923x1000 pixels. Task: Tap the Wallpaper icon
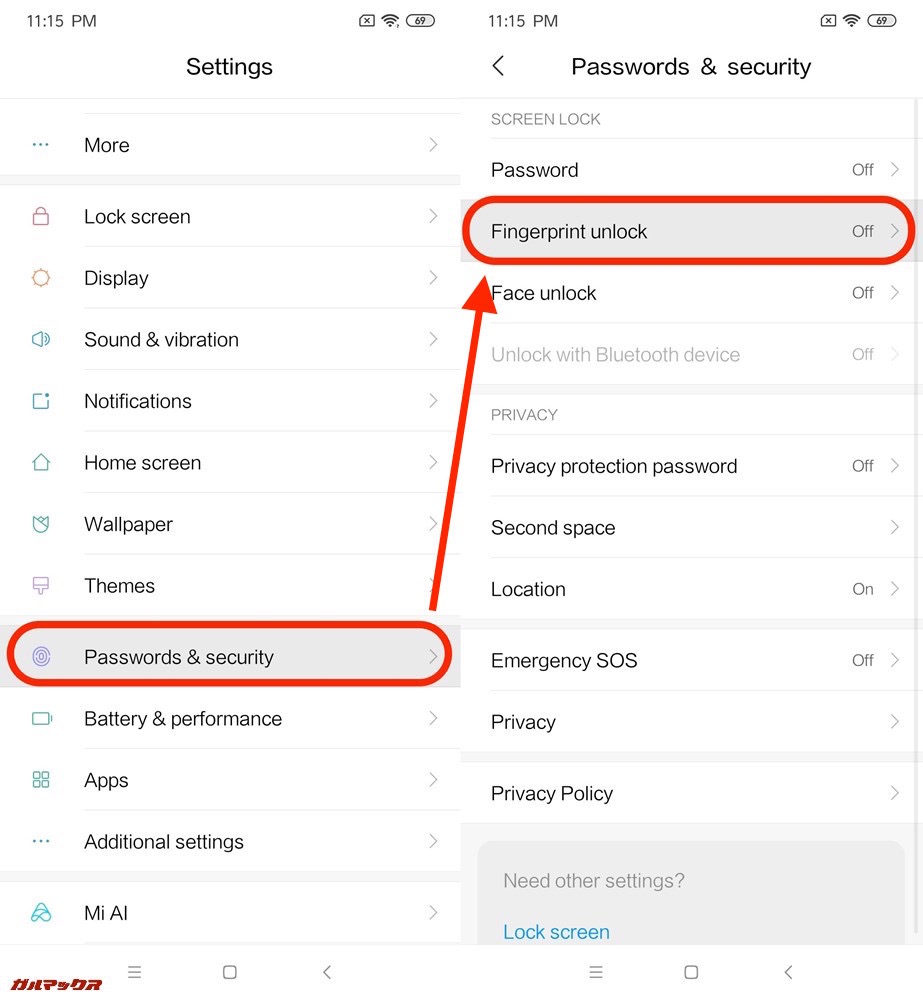coord(41,524)
